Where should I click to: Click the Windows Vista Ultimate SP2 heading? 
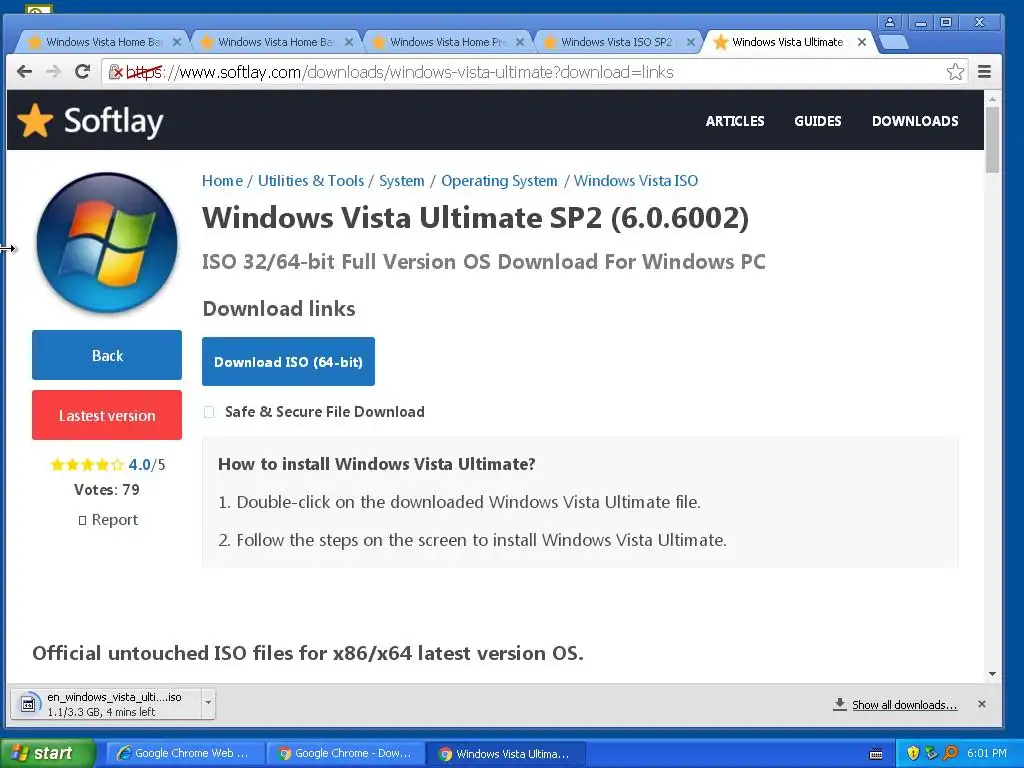475,217
